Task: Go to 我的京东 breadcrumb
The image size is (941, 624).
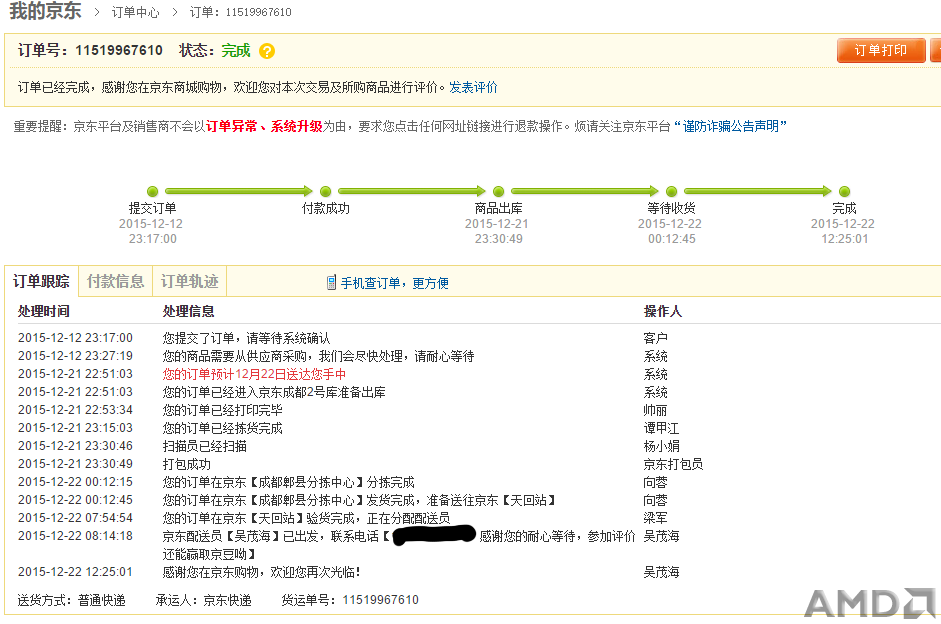Action: coord(45,11)
